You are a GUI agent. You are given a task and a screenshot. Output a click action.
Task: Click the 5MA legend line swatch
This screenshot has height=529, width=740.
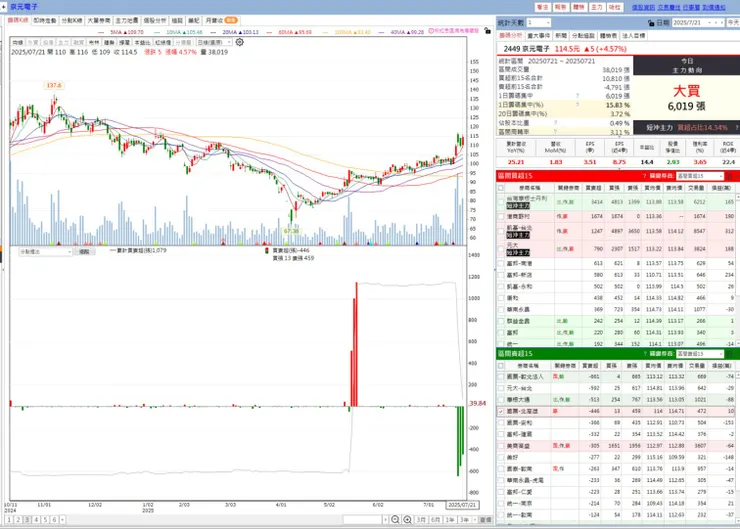point(101,32)
